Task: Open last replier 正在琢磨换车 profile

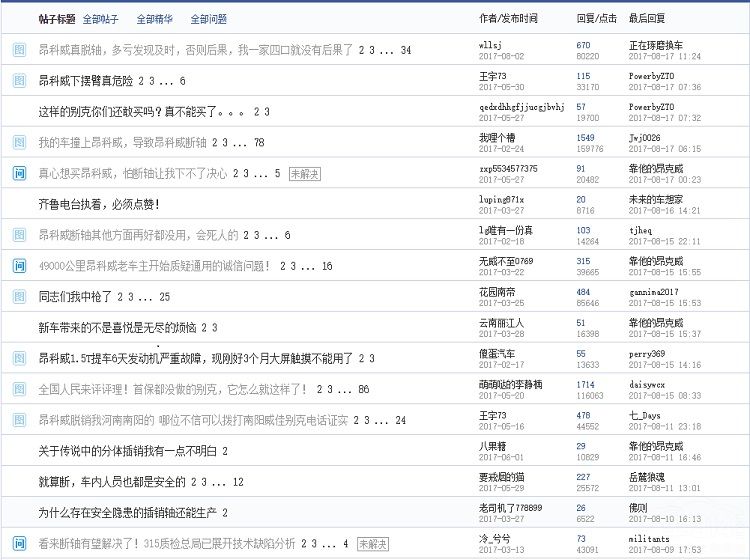Action: 656,45
